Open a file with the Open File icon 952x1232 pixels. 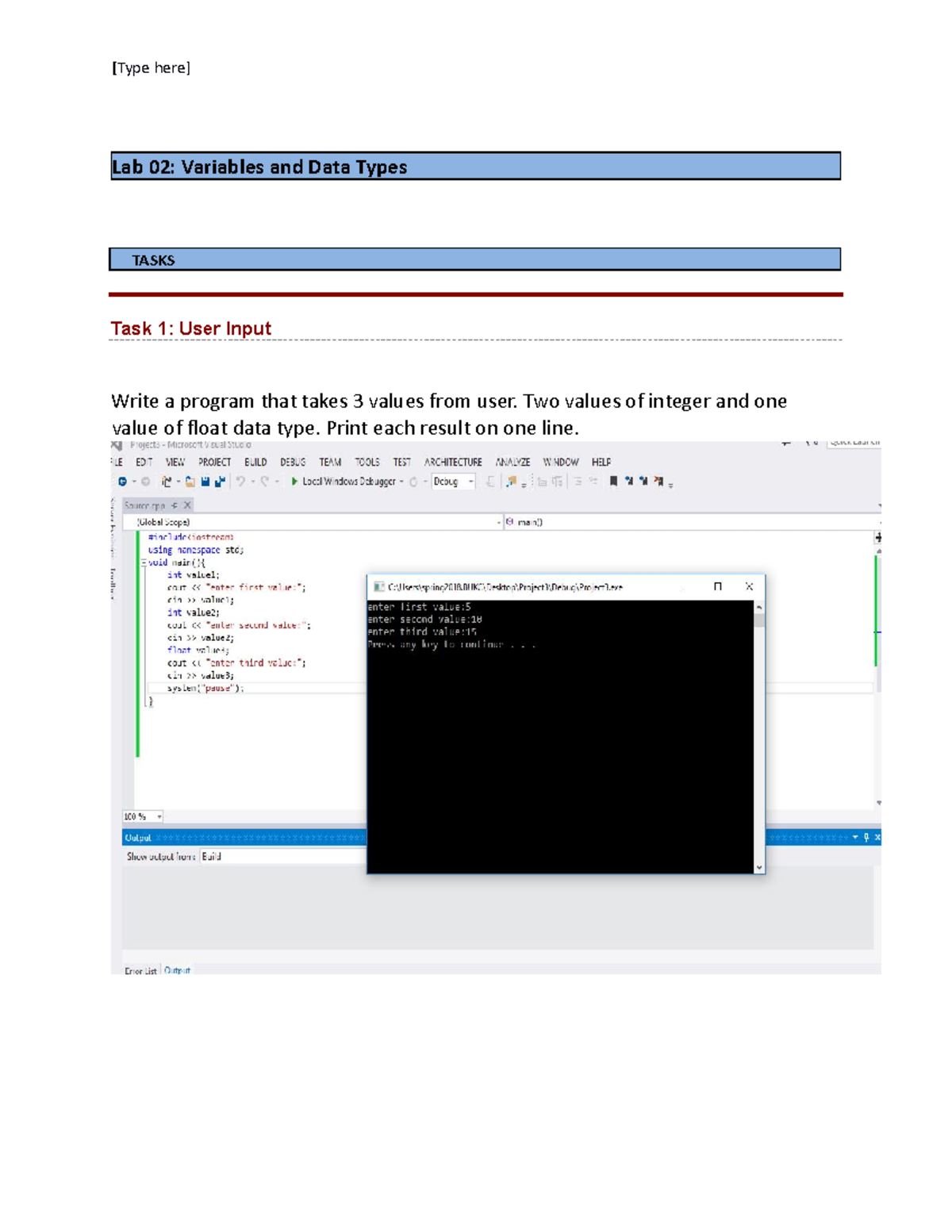(190, 481)
